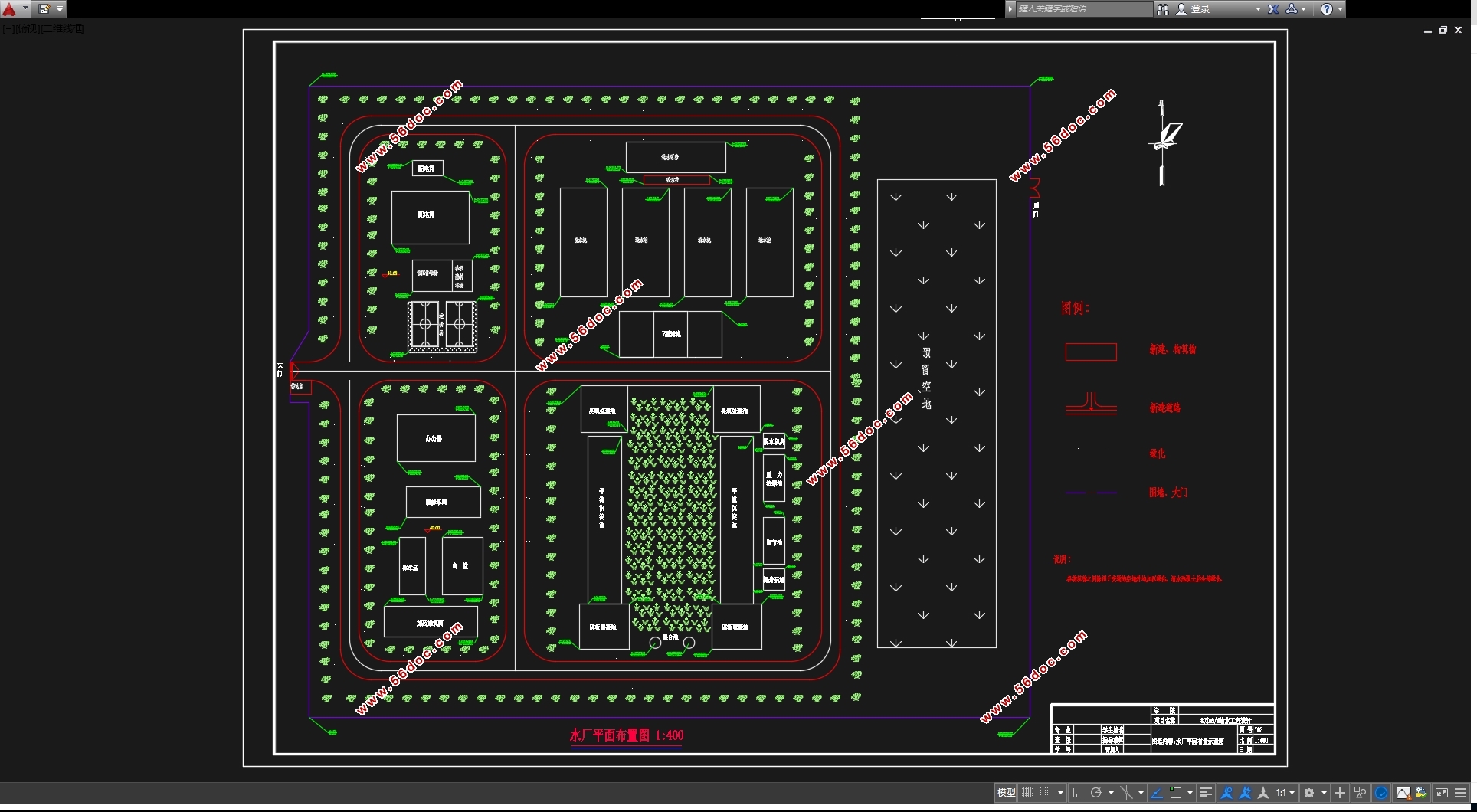The width and height of the screenshot is (1477, 812).
Task: Toggle polar tracking circle icon
Action: click(x=1096, y=793)
